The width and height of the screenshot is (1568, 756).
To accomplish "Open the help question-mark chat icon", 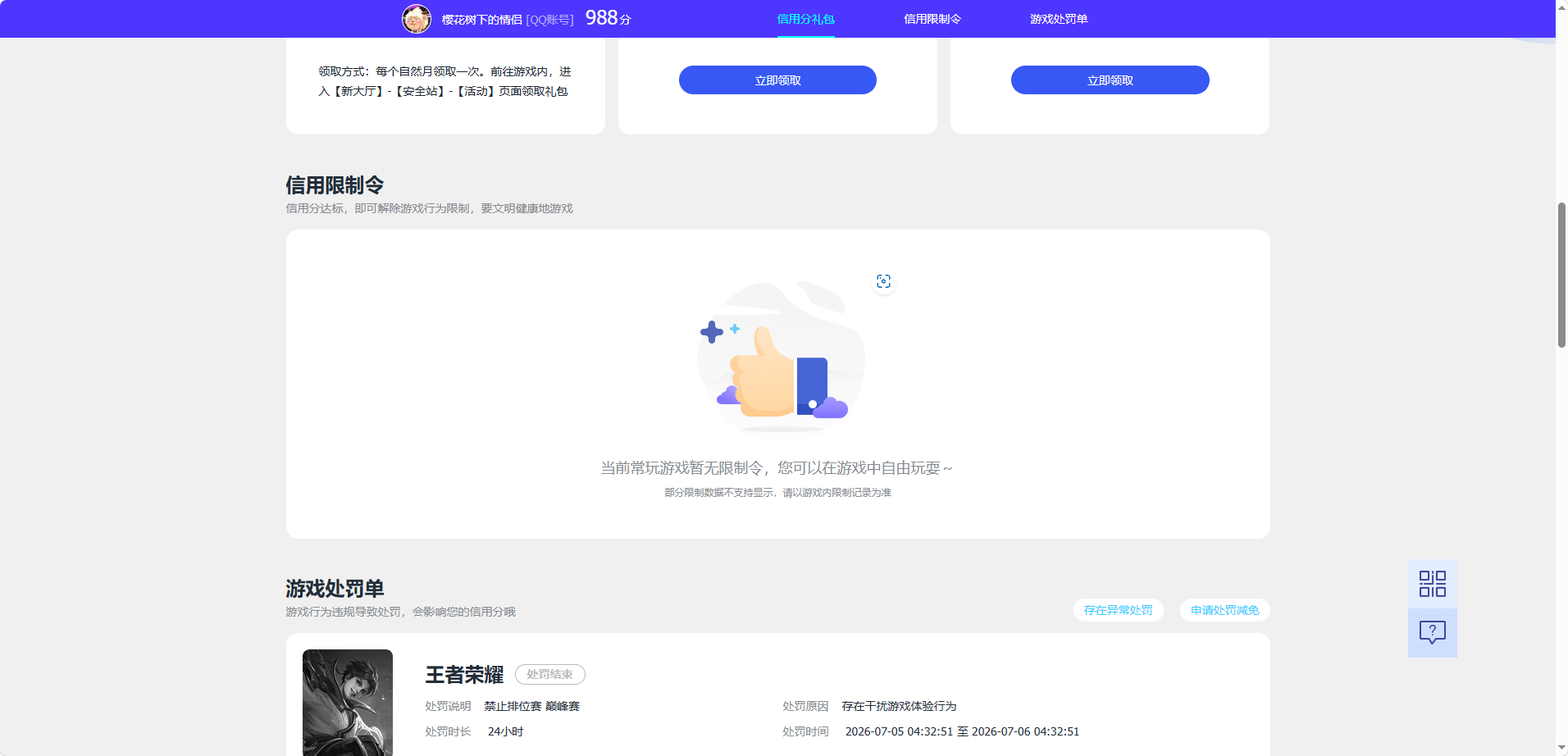I will coord(1433,632).
